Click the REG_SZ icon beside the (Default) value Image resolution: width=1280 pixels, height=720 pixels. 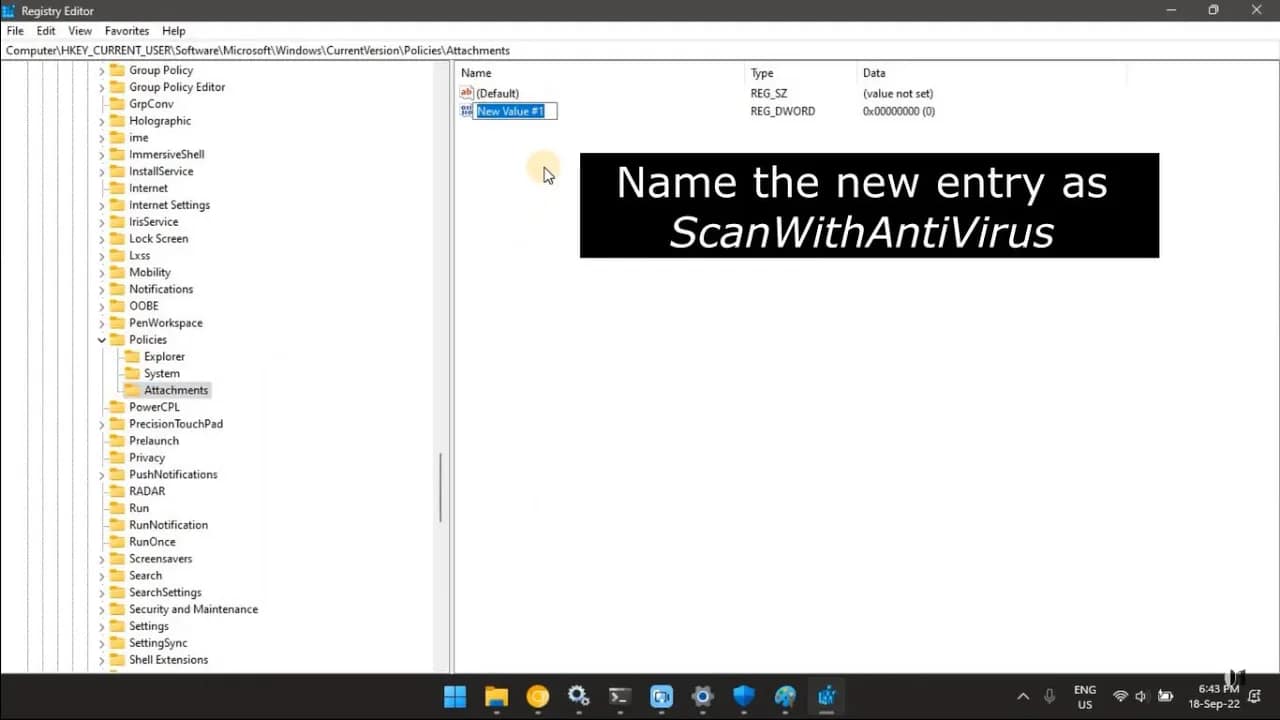(x=465, y=93)
